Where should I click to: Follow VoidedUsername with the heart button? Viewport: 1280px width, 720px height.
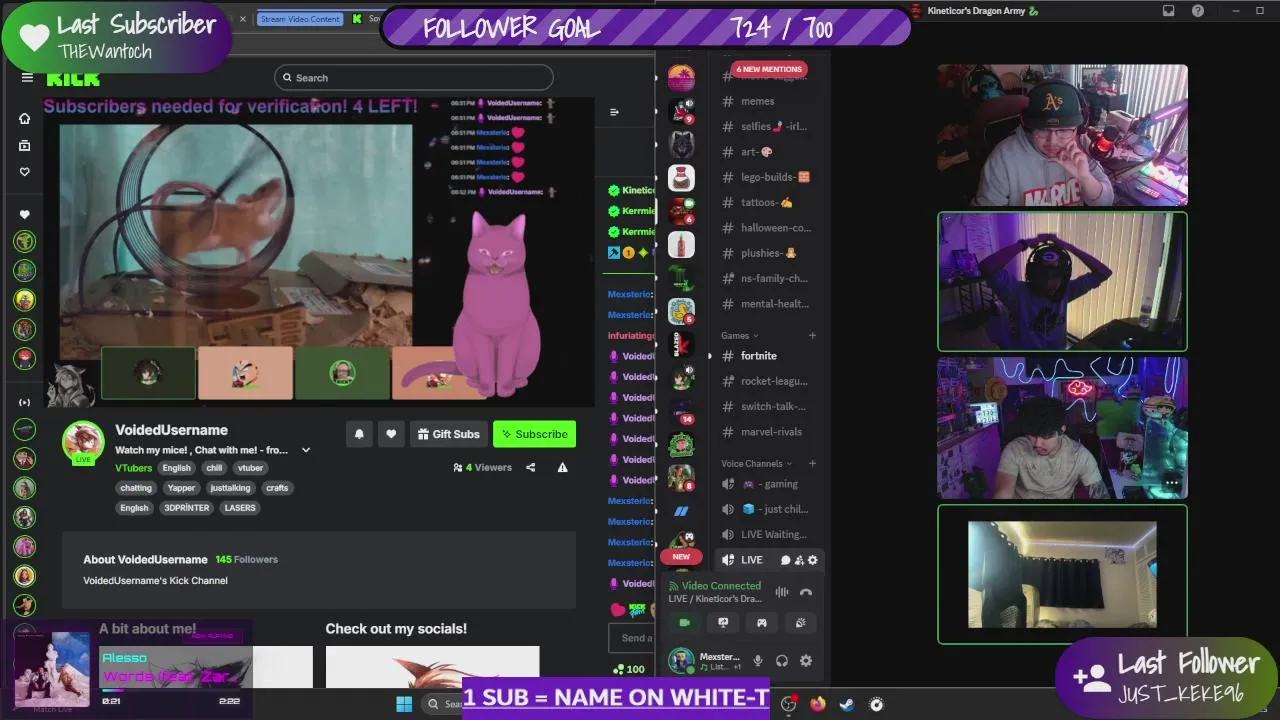pyautogui.click(x=391, y=434)
